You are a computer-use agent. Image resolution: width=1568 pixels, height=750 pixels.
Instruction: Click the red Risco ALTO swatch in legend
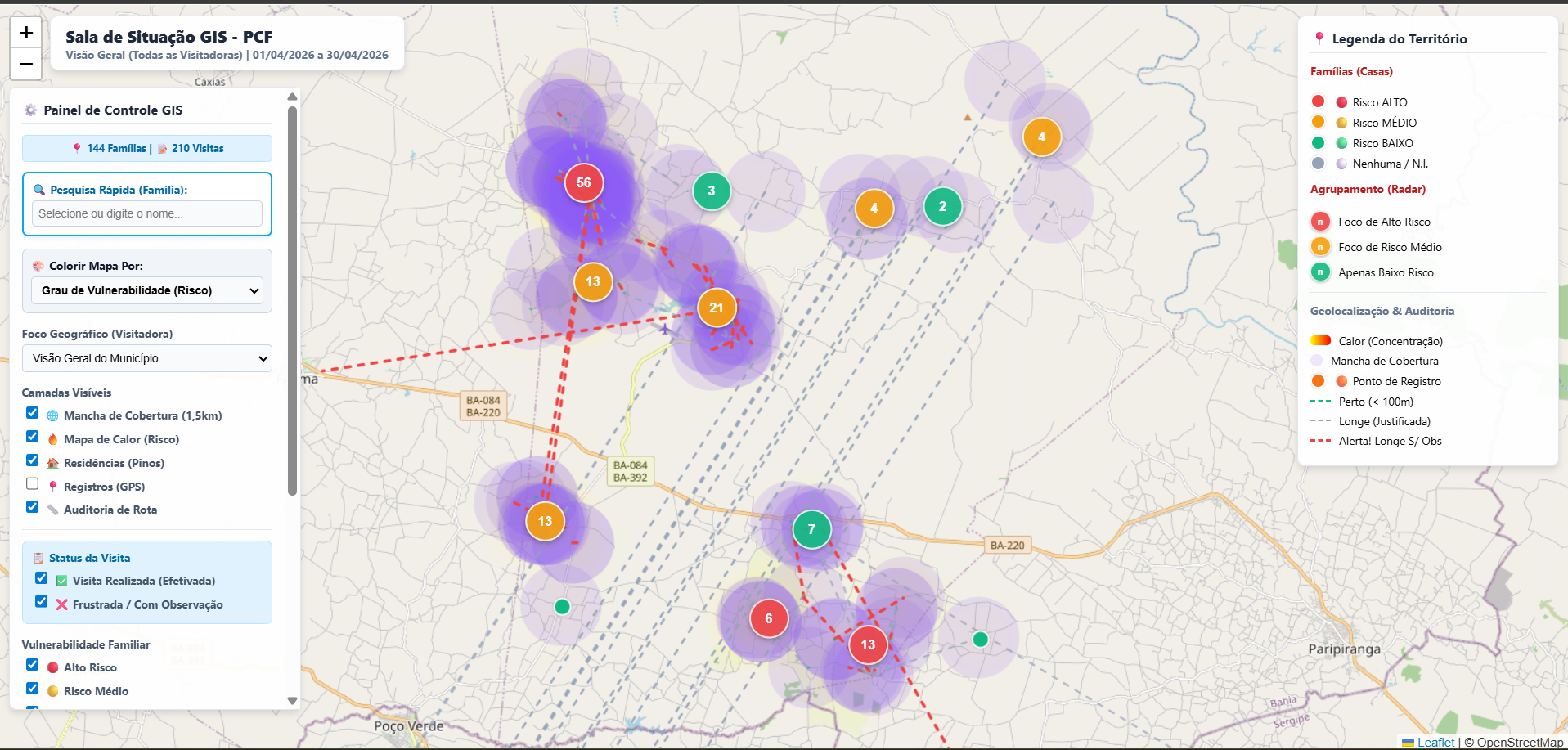point(1318,101)
